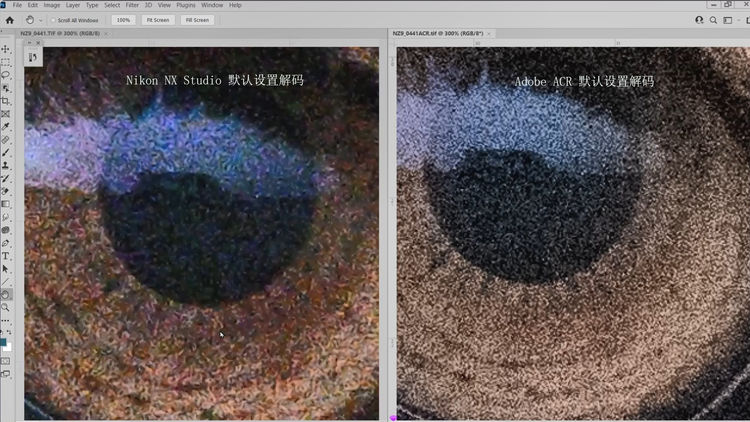
Task: Click the 100% zoom button
Action: 124,20
